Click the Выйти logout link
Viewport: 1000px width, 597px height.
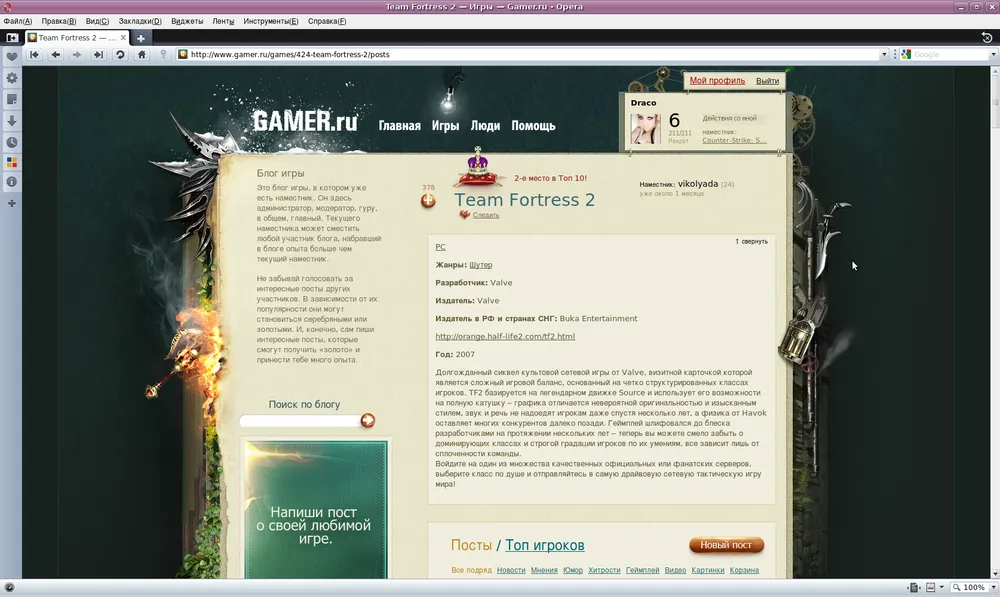point(767,81)
